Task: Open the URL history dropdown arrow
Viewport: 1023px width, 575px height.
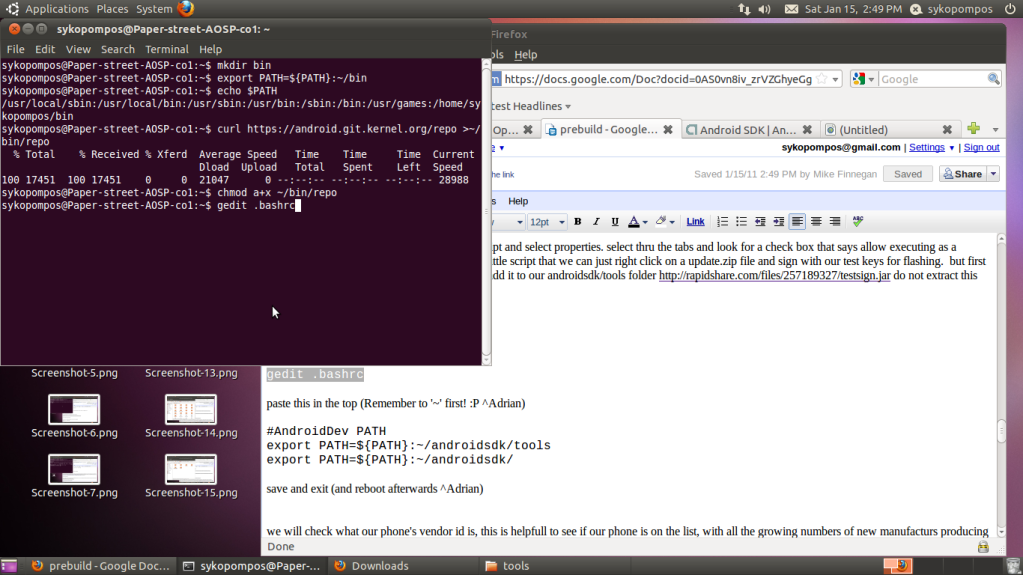Action: [x=835, y=80]
